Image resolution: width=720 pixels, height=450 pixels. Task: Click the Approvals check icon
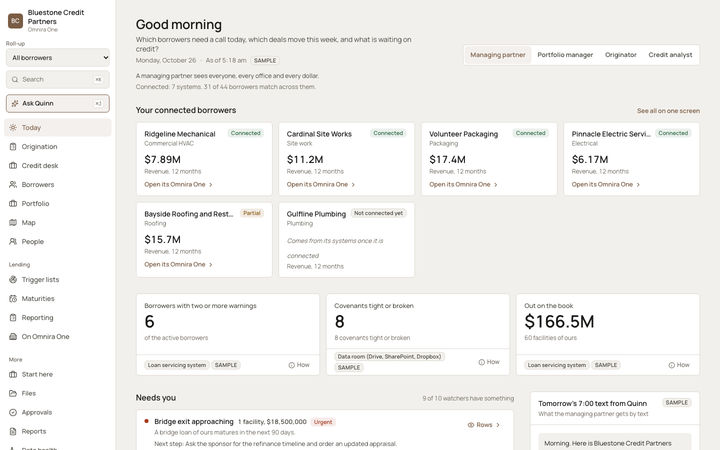pos(13,412)
